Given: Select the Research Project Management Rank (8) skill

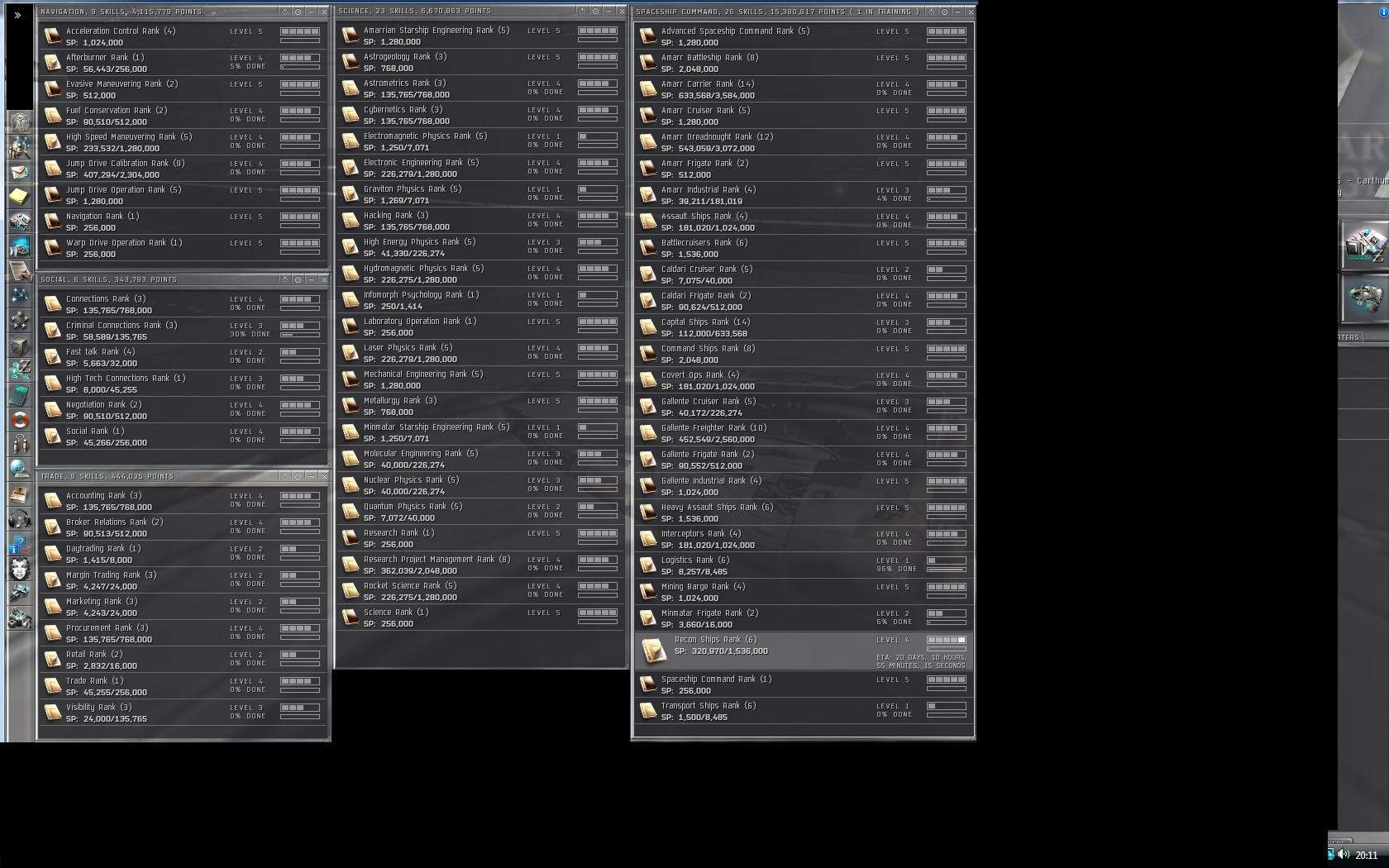Looking at the screenshot, I should point(480,565).
